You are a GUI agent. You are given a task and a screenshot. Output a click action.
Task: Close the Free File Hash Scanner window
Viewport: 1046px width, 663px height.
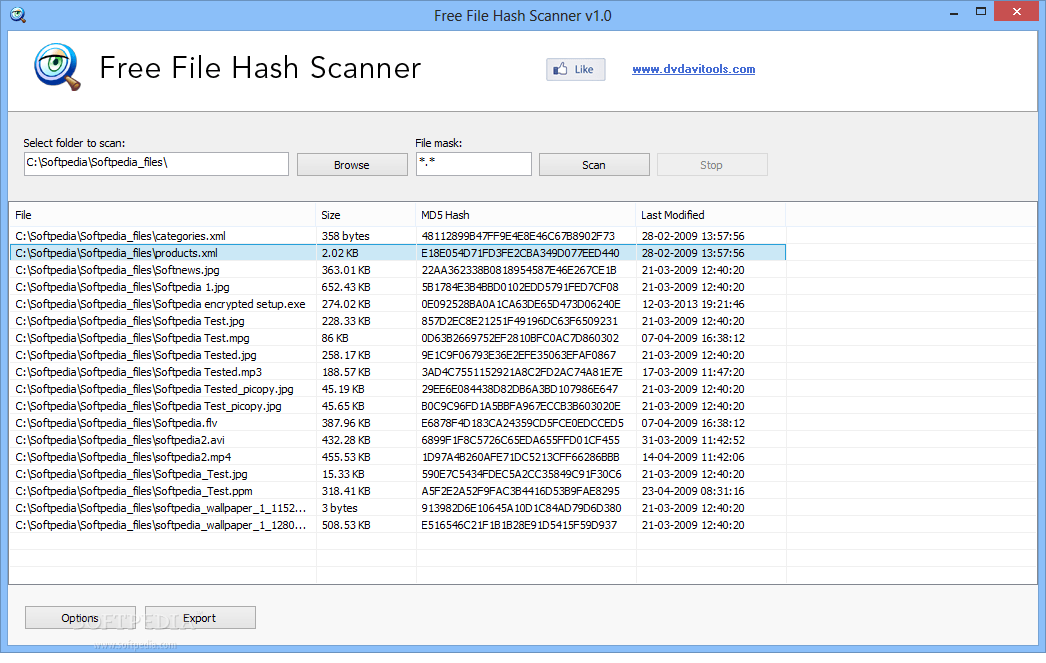[1017, 11]
